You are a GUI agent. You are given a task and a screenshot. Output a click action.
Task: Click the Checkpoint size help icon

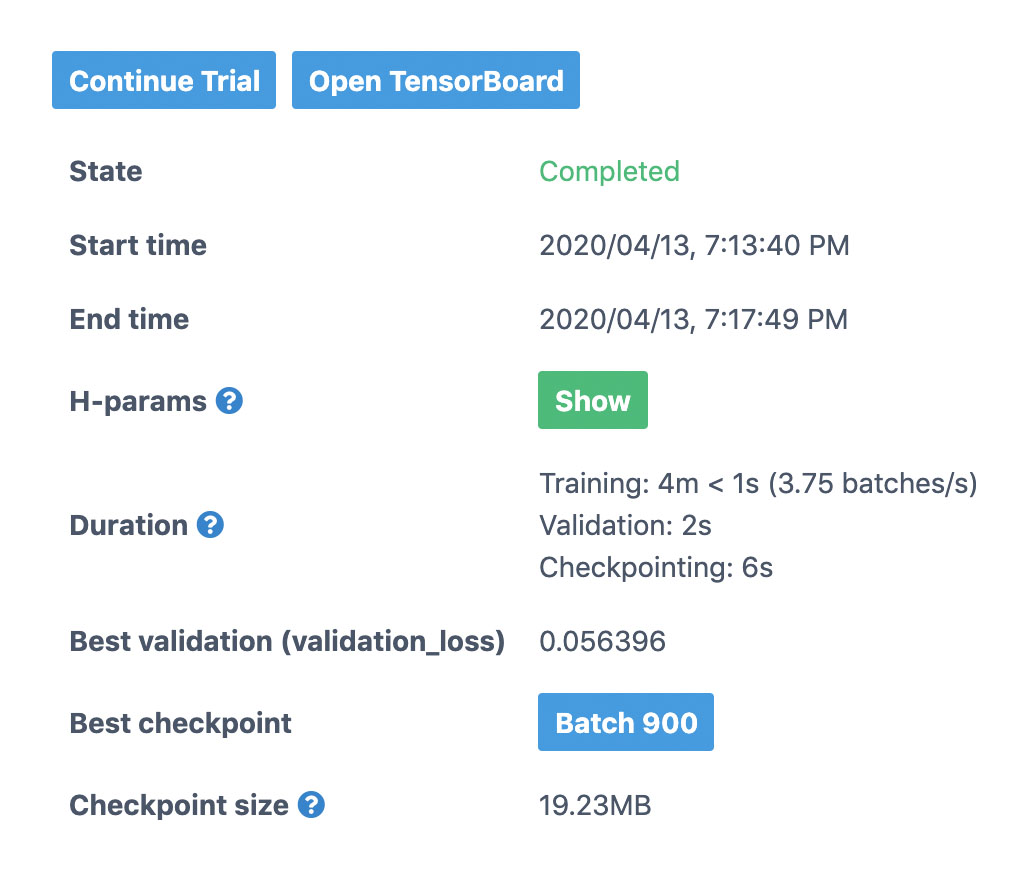tap(311, 805)
